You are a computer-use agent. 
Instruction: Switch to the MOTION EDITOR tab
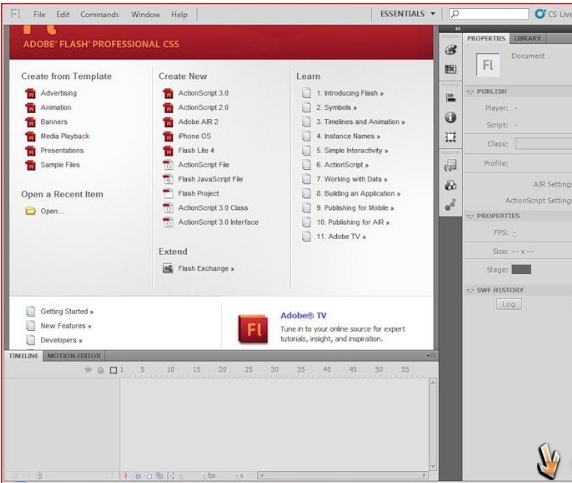(x=74, y=355)
